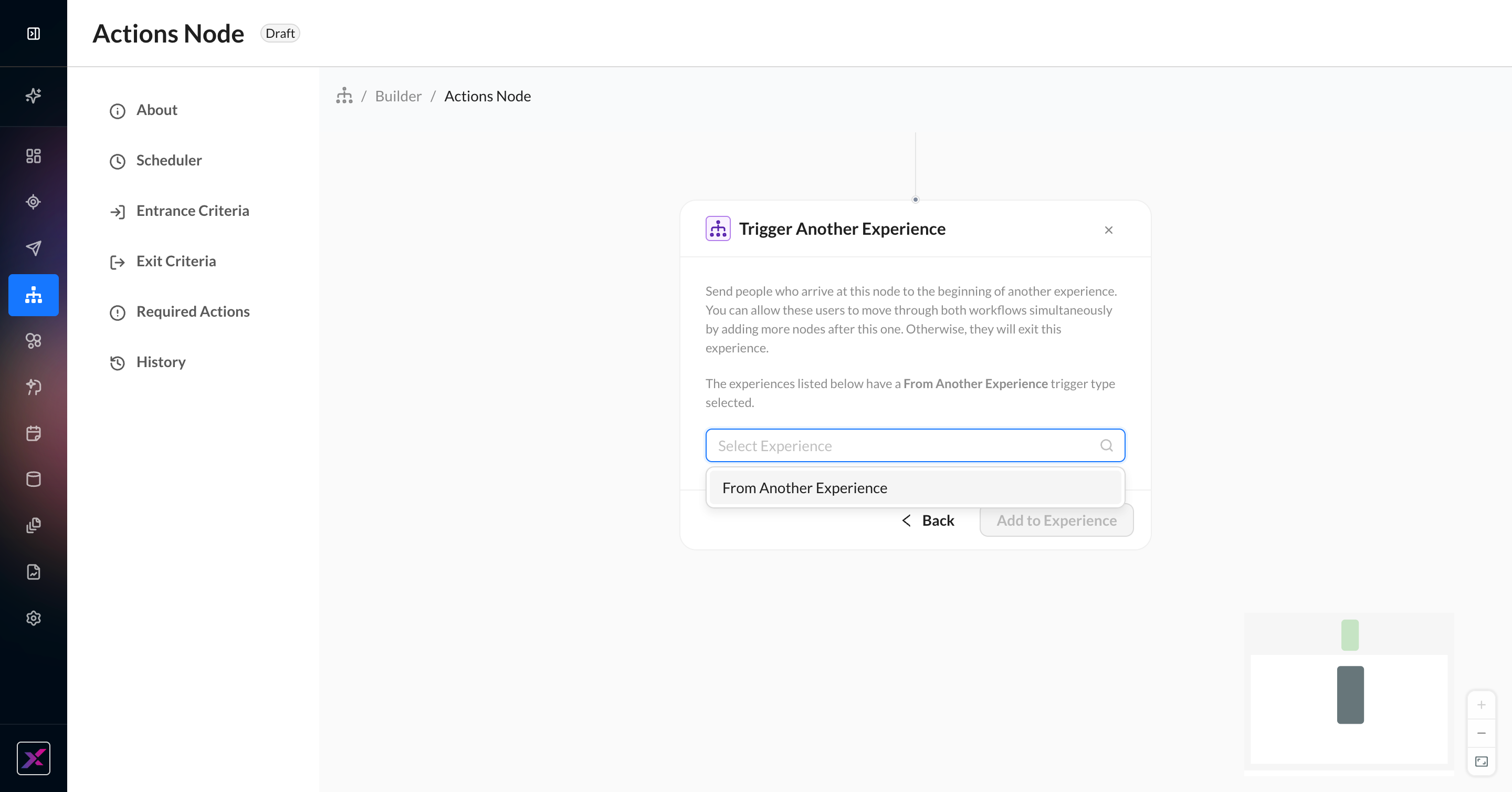Click the canvas minimap preview

pyautogui.click(x=1349, y=694)
